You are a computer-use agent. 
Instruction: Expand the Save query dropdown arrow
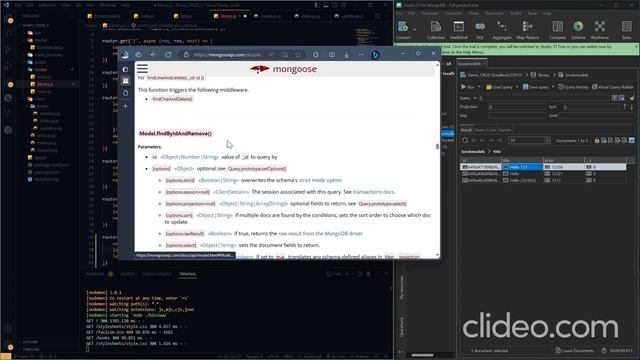[x=553, y=87]
